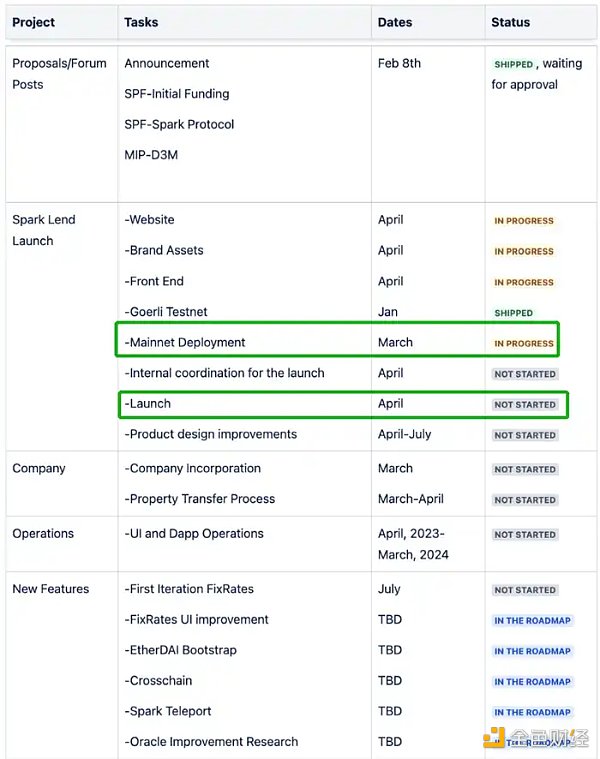This screenshot has width=600, height=759.
Task: Click the SHIPPED badge in the Announcement row
Action: [x=513, y=64]
